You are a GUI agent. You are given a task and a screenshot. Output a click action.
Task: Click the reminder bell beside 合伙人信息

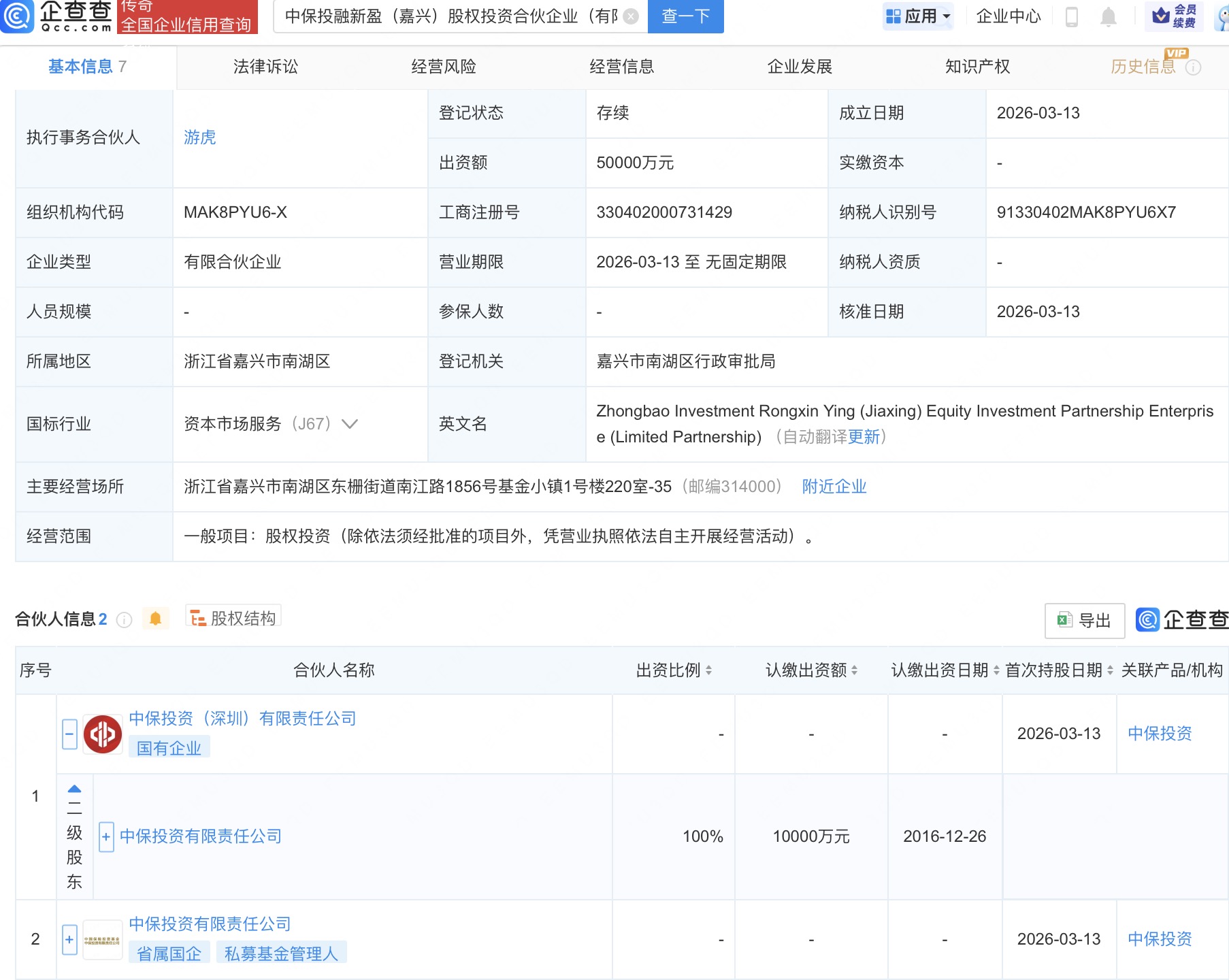155,619
